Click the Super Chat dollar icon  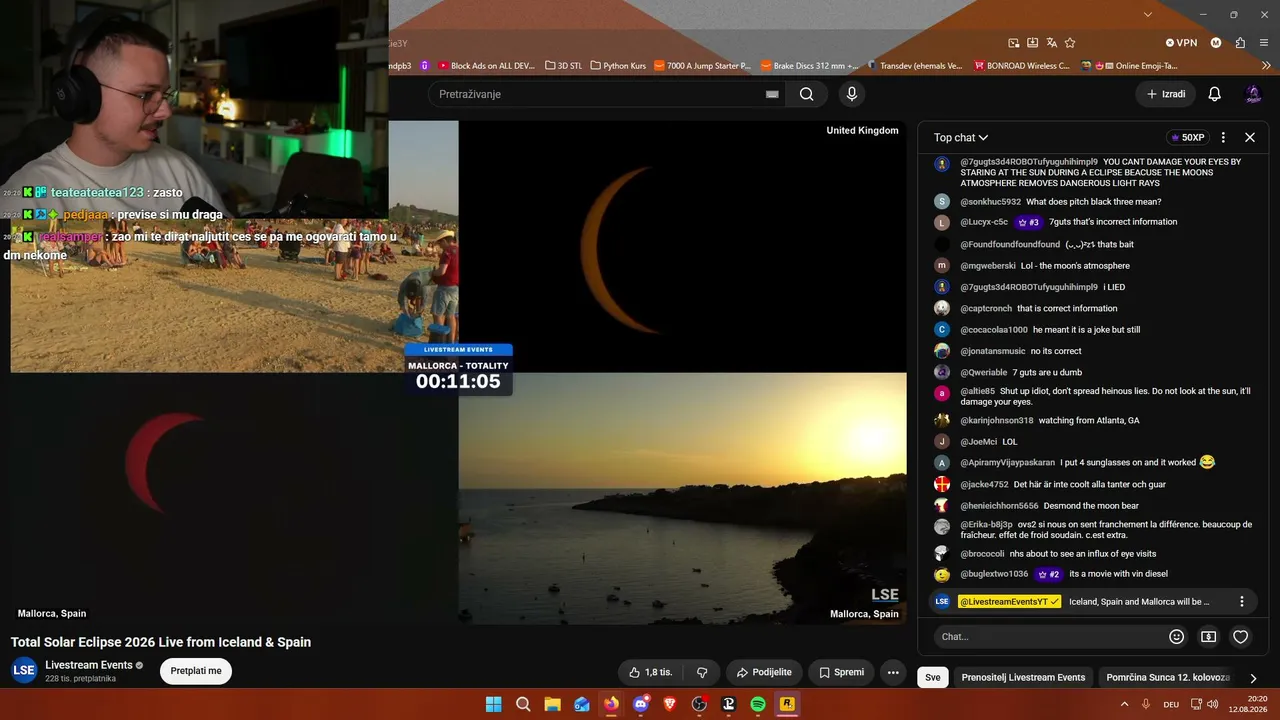tap(1208, 636)
